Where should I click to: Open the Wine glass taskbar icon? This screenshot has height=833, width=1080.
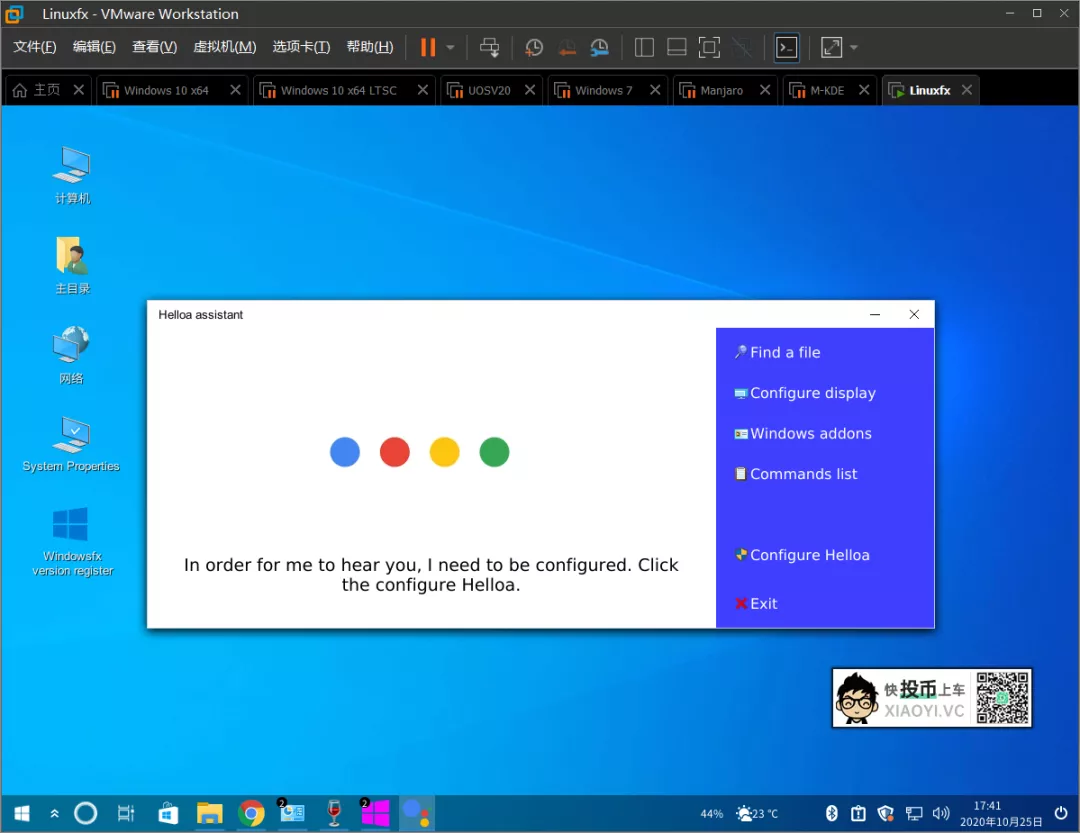[334, 813]
